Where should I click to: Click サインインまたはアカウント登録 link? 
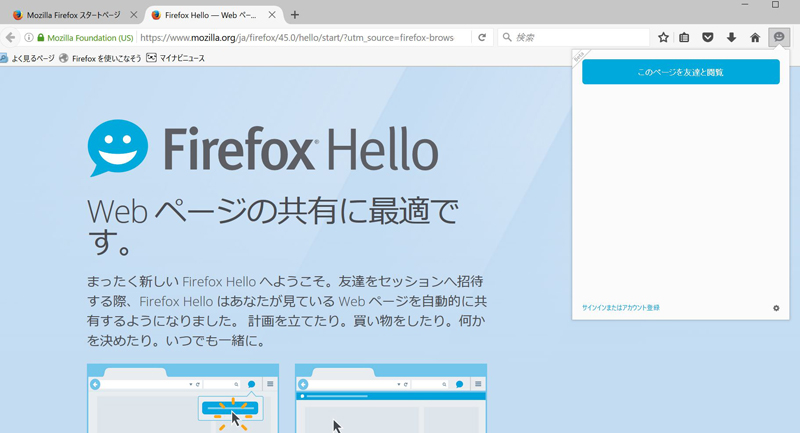pyautogui.click(x=620, y=308)
